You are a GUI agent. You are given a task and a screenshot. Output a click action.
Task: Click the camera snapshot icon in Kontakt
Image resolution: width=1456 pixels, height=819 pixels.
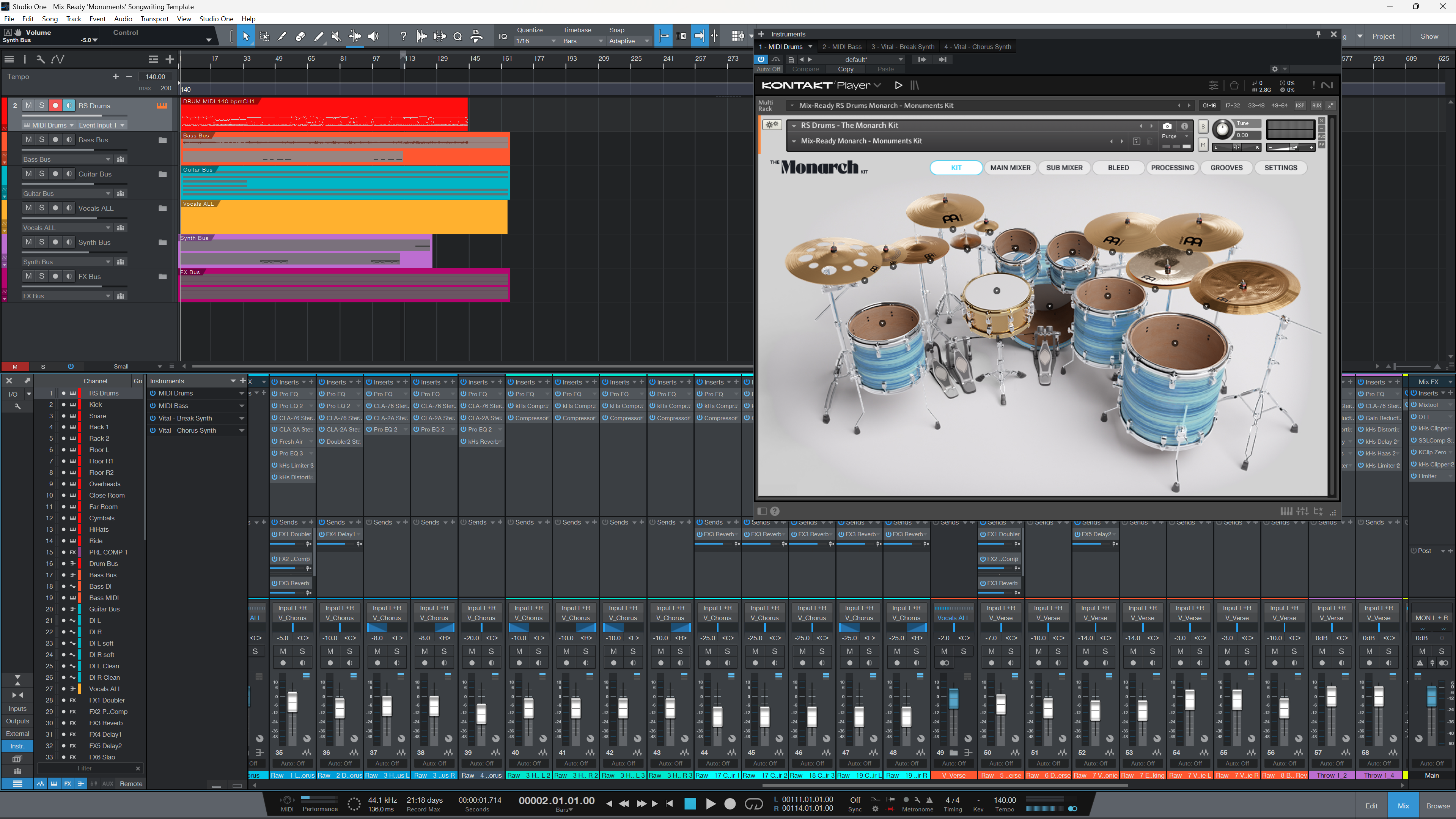[x=1167, y=126]
